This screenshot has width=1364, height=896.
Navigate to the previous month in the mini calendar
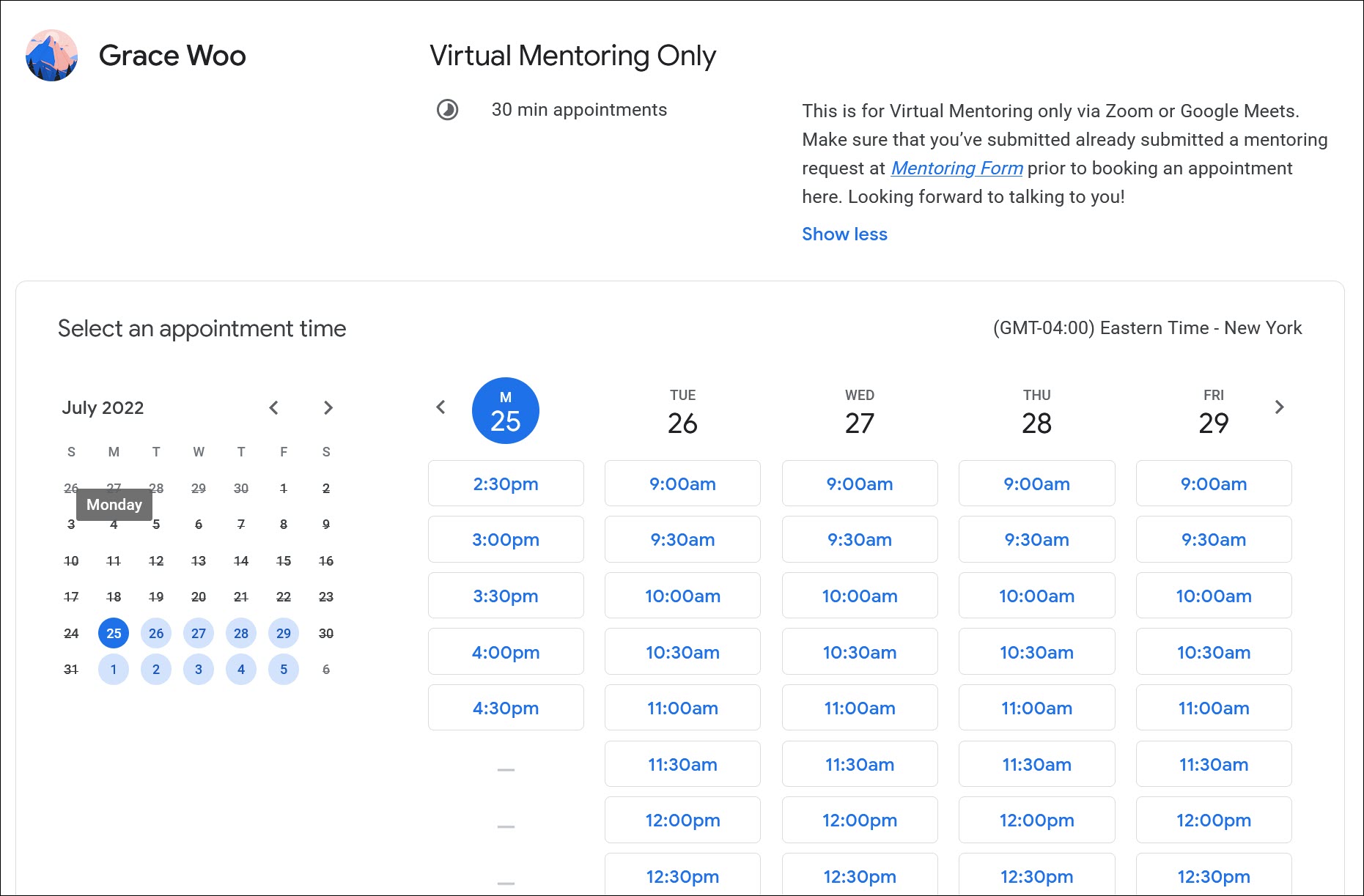273,407
